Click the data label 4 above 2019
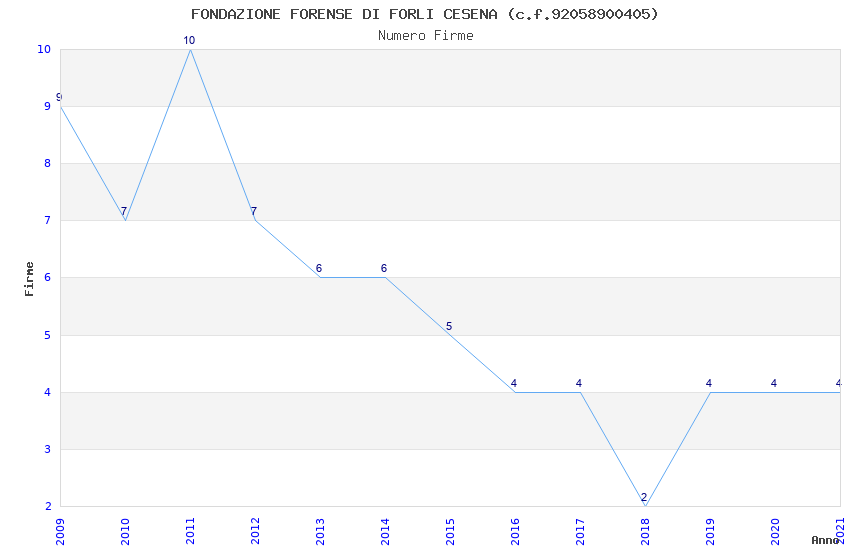Image resolution: width=850 pixels, height=550 pixels. (709, 384)
